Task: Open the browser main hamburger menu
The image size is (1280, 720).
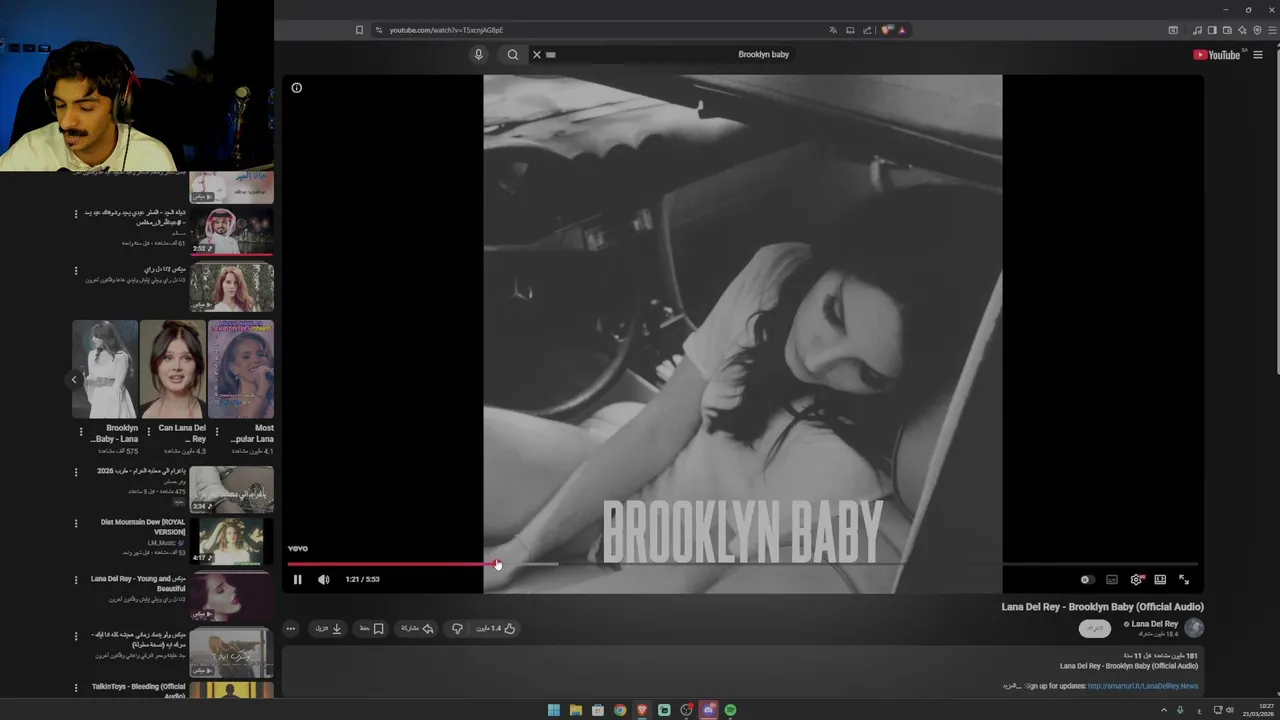Action: (x=1272, y=30)
